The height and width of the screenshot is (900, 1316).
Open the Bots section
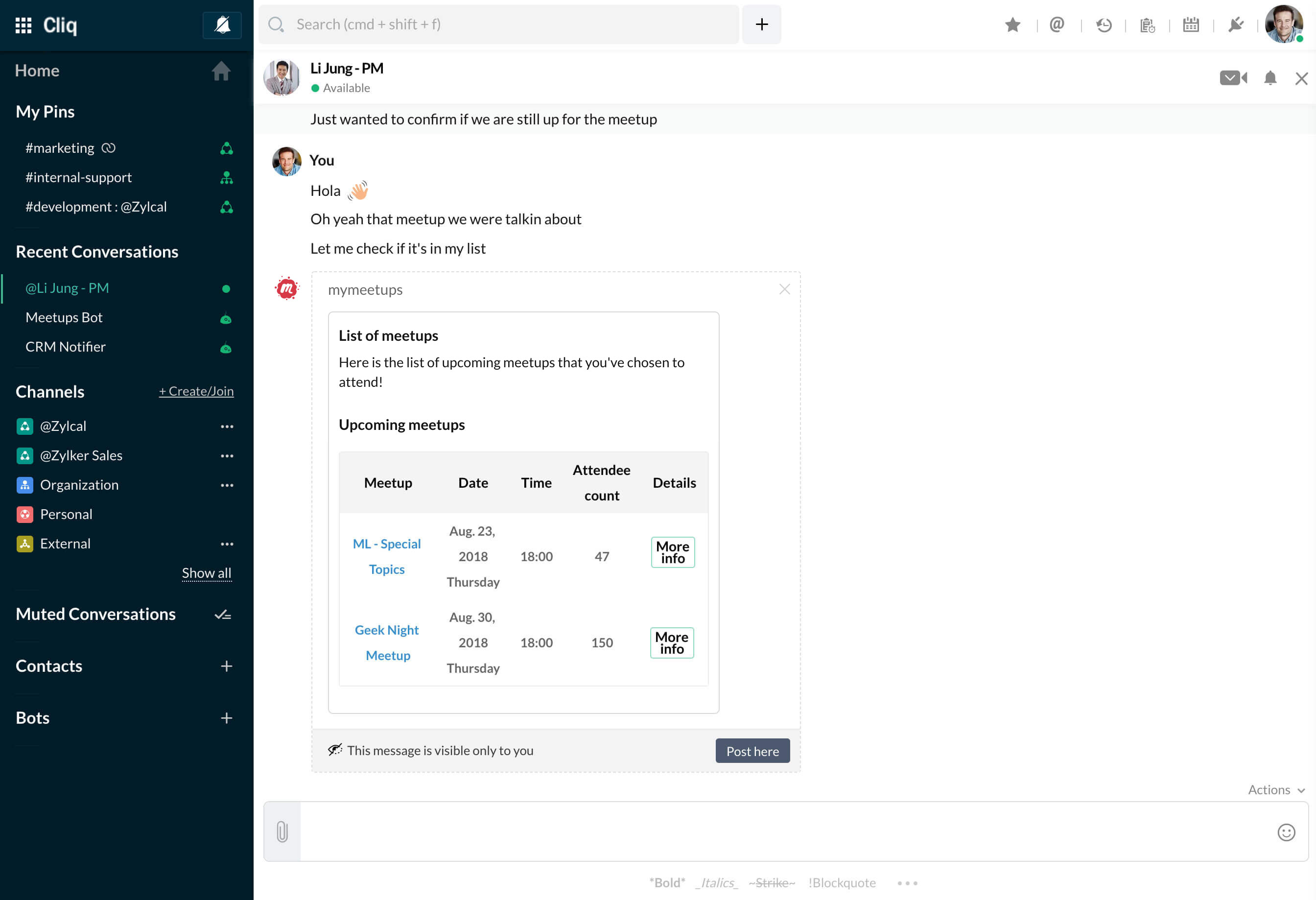click(x=33, y=718)
